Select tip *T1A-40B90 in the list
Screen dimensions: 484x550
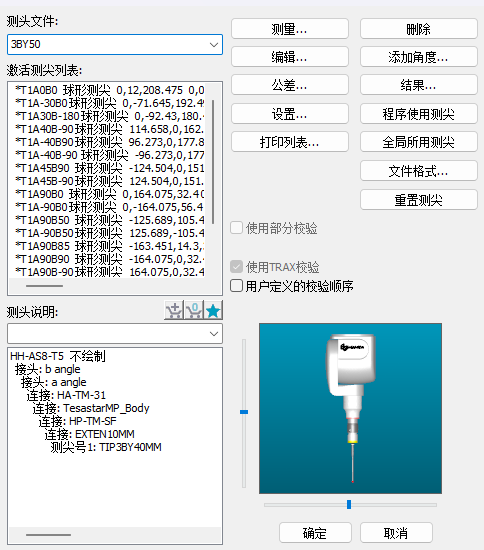point(109,142)
